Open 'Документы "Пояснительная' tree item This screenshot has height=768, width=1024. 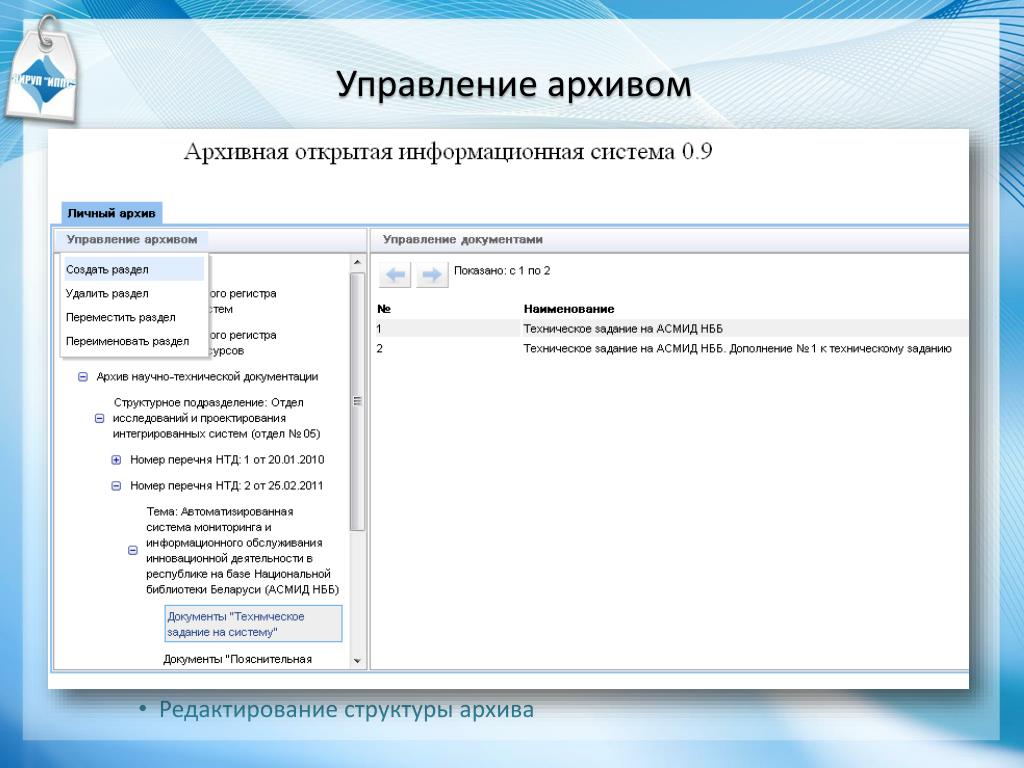[237, 659]
